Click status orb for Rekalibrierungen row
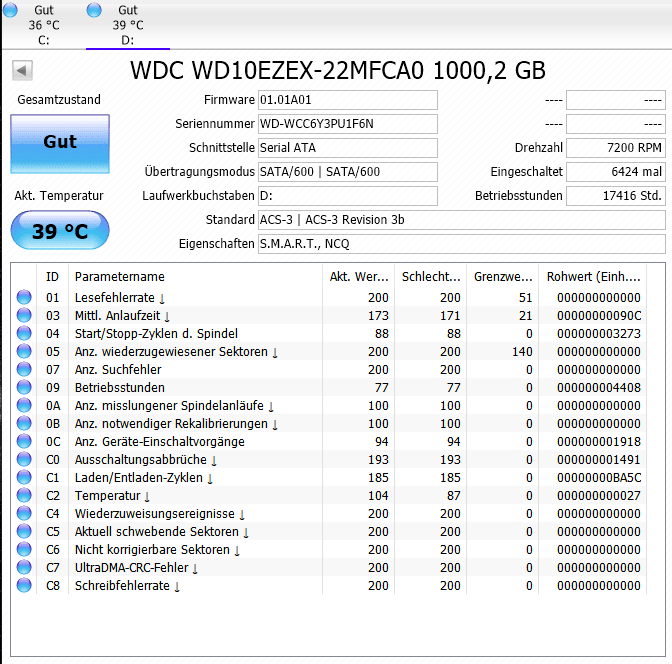672x664 pixels. coord(24,423)
